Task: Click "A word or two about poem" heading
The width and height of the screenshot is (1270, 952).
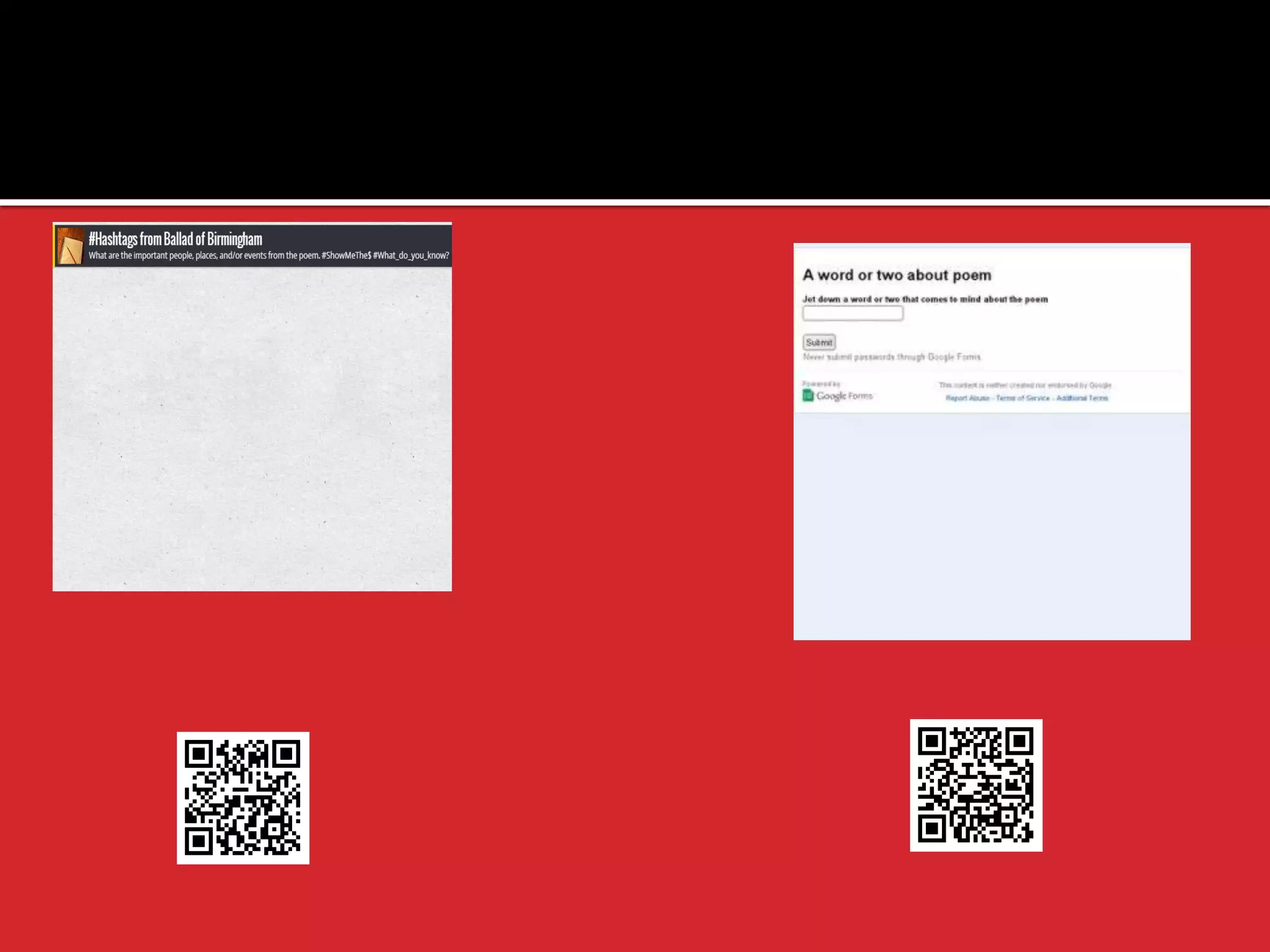Action: tap(897, 275)
